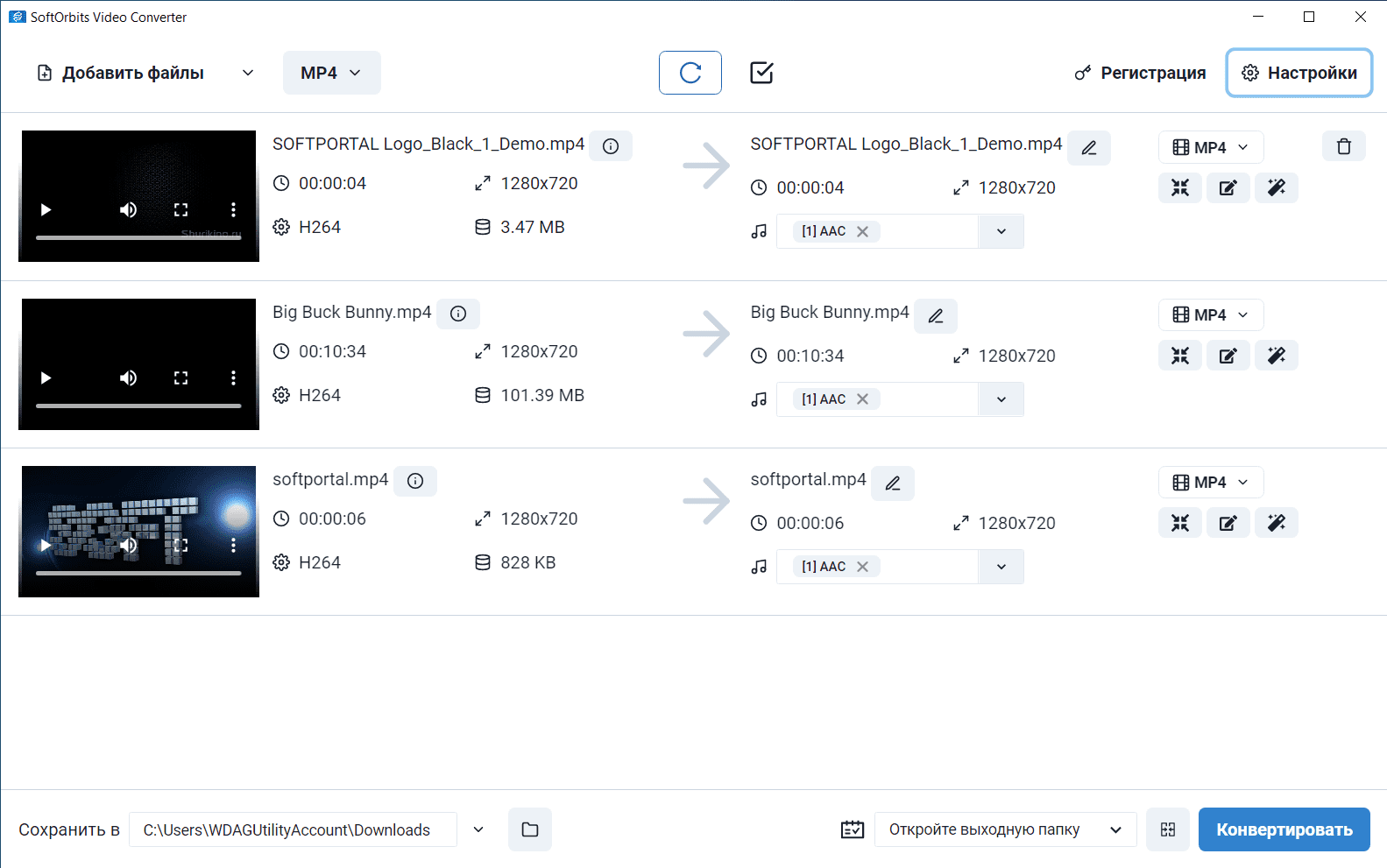The height and width of the screenshot is (868, 1387).
Task: Rename the softportal.mp4 output with pencil icon
Action: (x=893, y=483)
